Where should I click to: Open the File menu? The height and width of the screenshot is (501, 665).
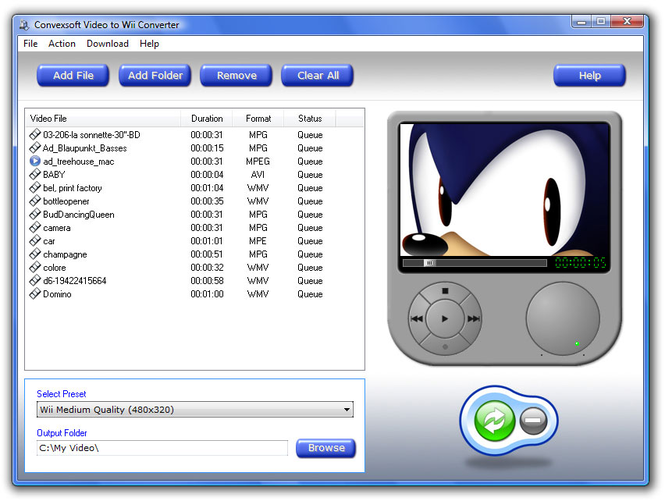[31, 44]
